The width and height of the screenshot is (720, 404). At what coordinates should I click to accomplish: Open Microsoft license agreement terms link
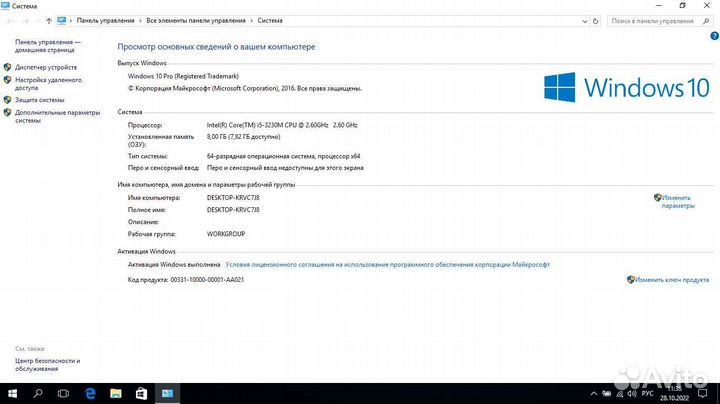coord(388,264)
